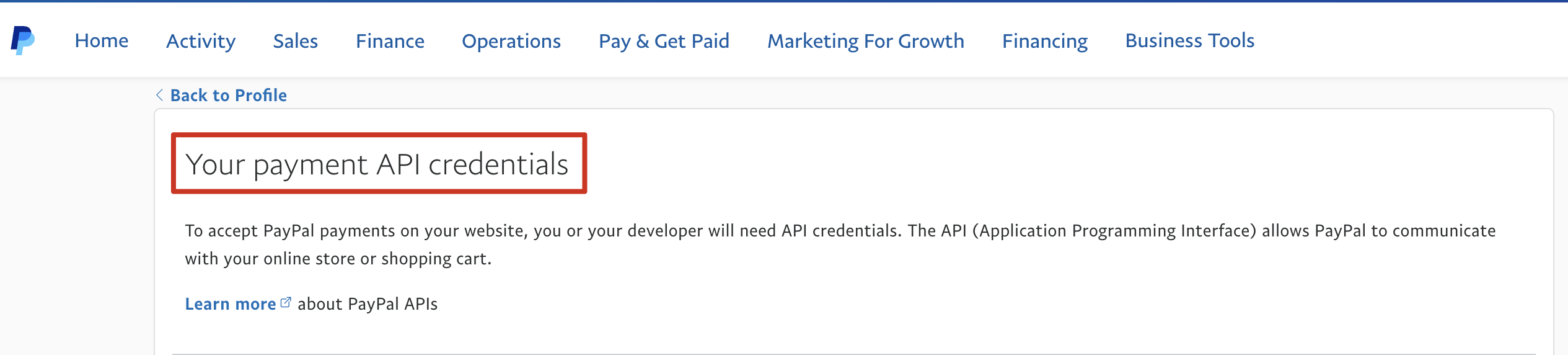Image resolution: width=1568 pixels, height=355 pixels.
Task: Click the external link icon after Learn more
Action: 286,302
